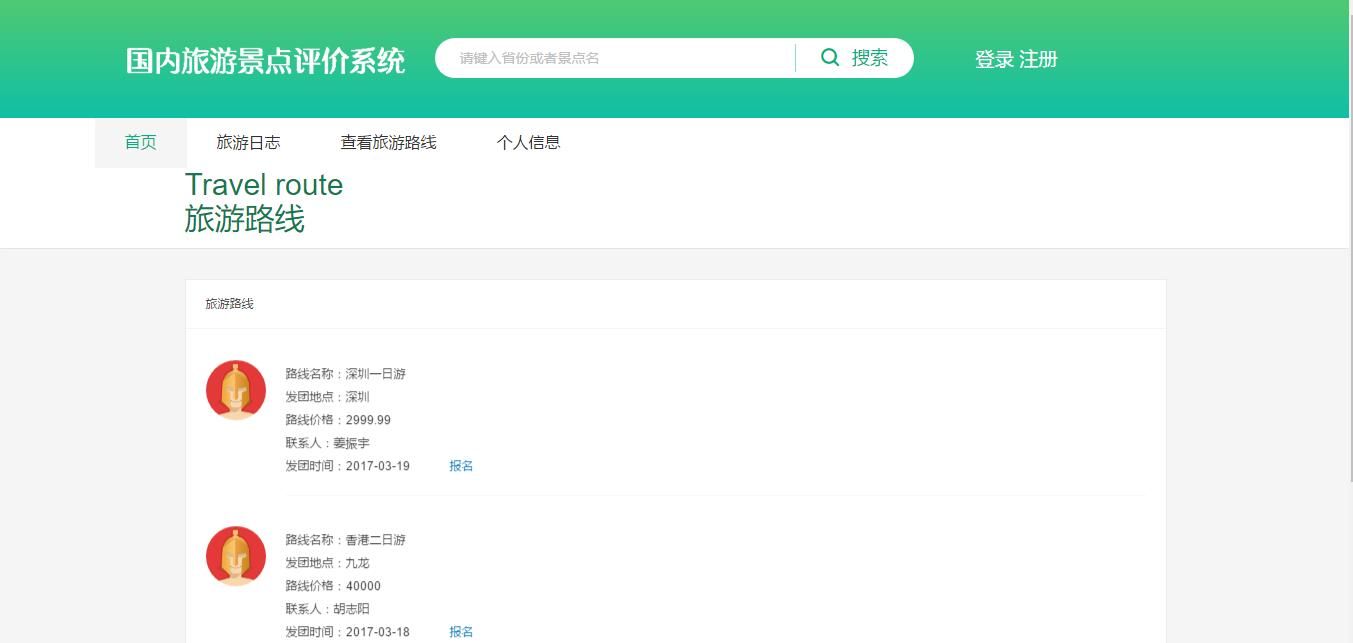Switch to the 旅游日志 tab

coord(248,142)
